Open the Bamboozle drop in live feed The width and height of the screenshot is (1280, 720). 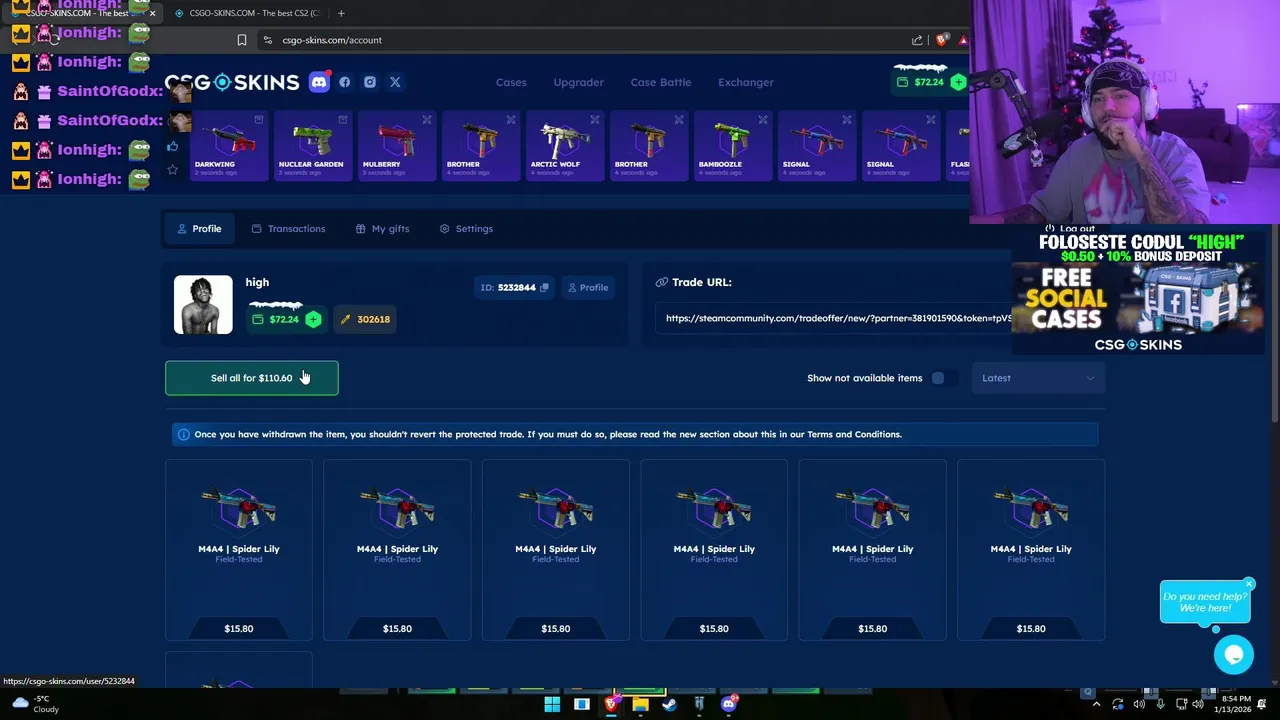[731, 145]
